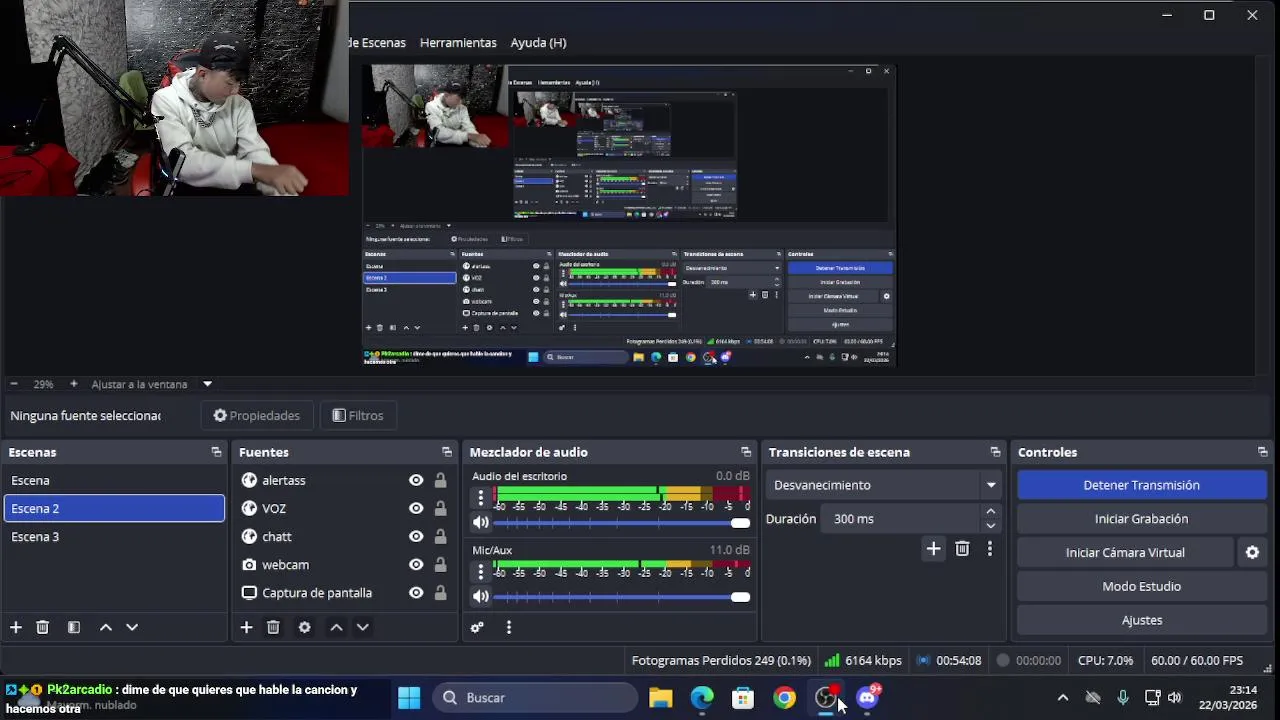Click the Buscar taskbar search box
The image size is (1280, 720).
536,698
